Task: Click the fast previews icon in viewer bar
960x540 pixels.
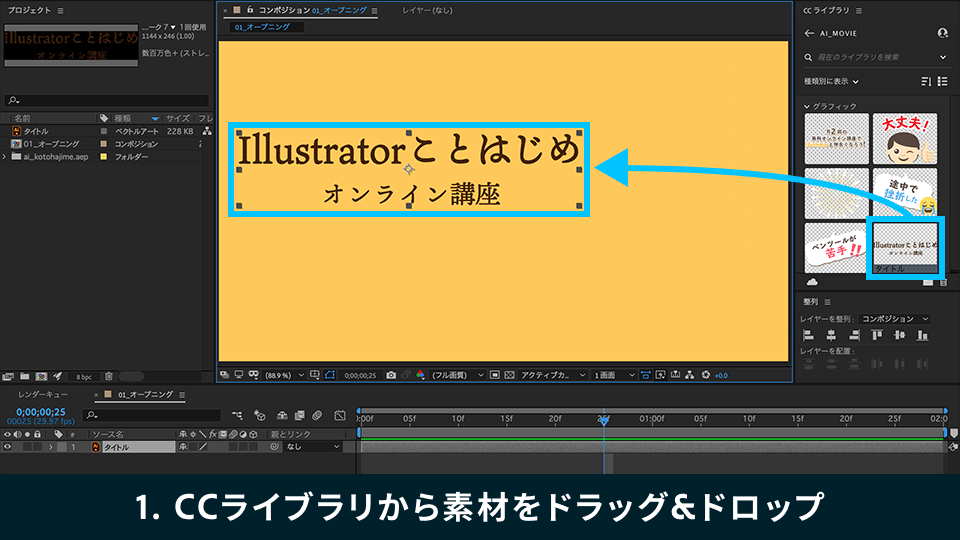Action: click(661, 375)
